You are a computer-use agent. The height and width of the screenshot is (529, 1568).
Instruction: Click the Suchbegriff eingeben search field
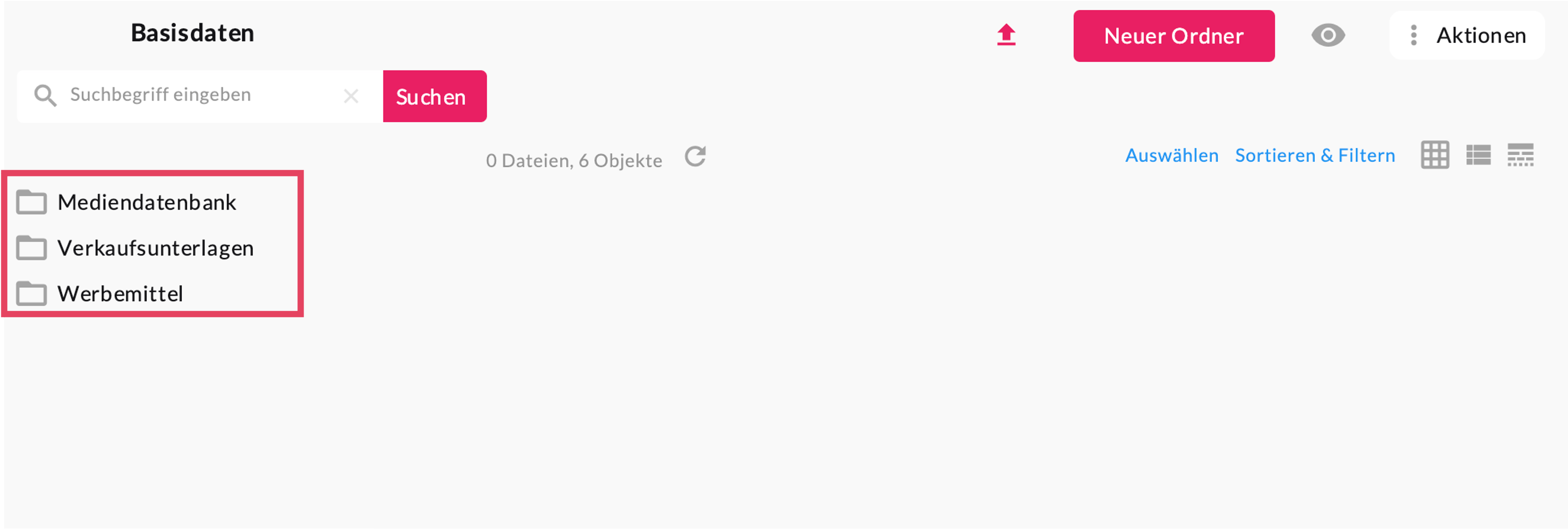coord(201,95)
